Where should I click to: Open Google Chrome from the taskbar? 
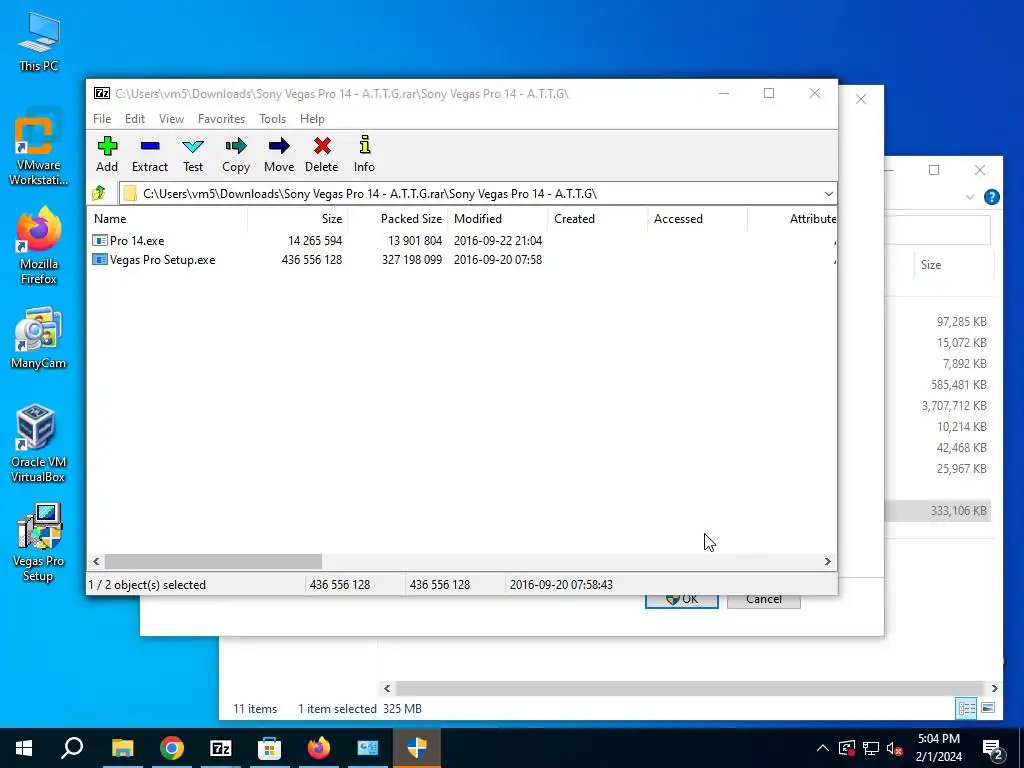click(x=172, y=748)
